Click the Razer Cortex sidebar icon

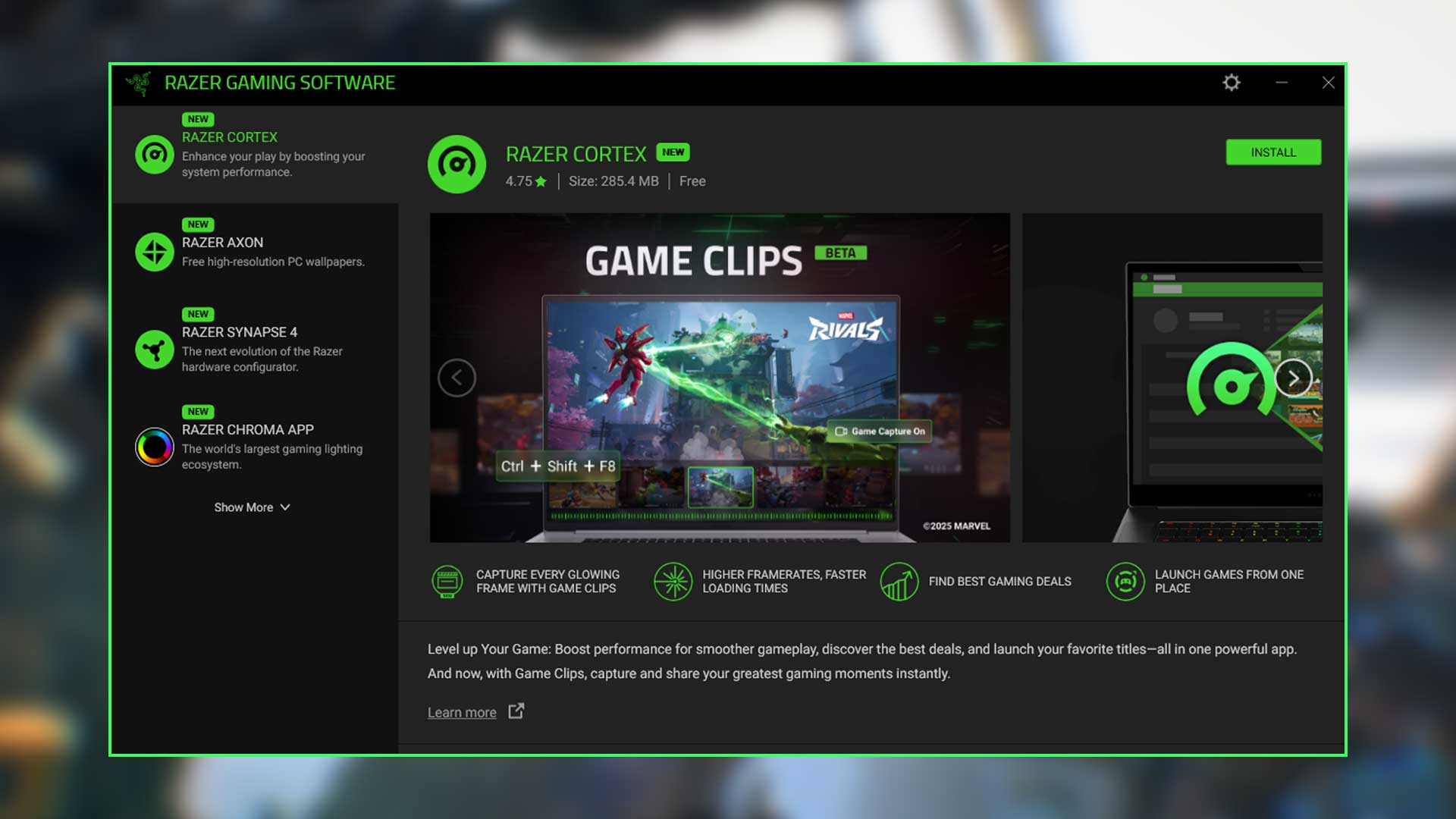coord(155,154)
